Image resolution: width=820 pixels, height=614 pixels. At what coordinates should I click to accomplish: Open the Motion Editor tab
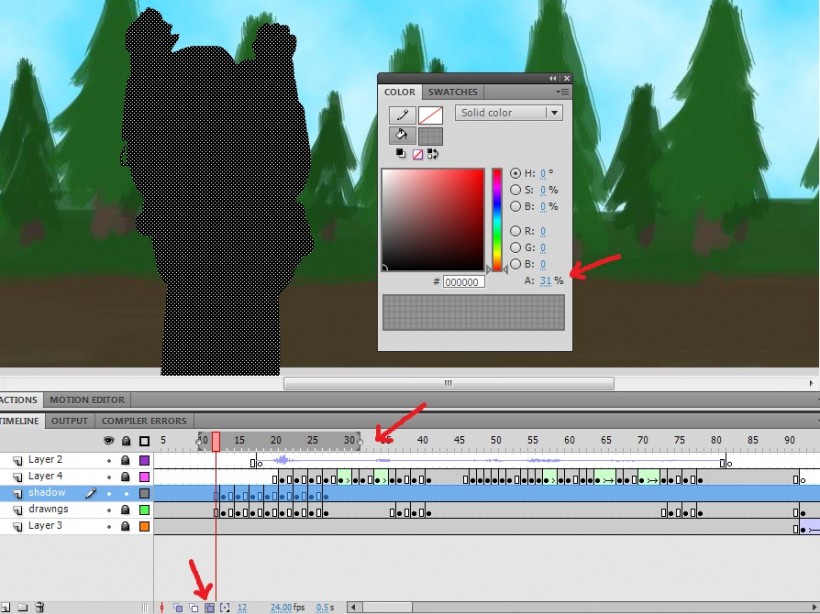(x=87, y=400)
